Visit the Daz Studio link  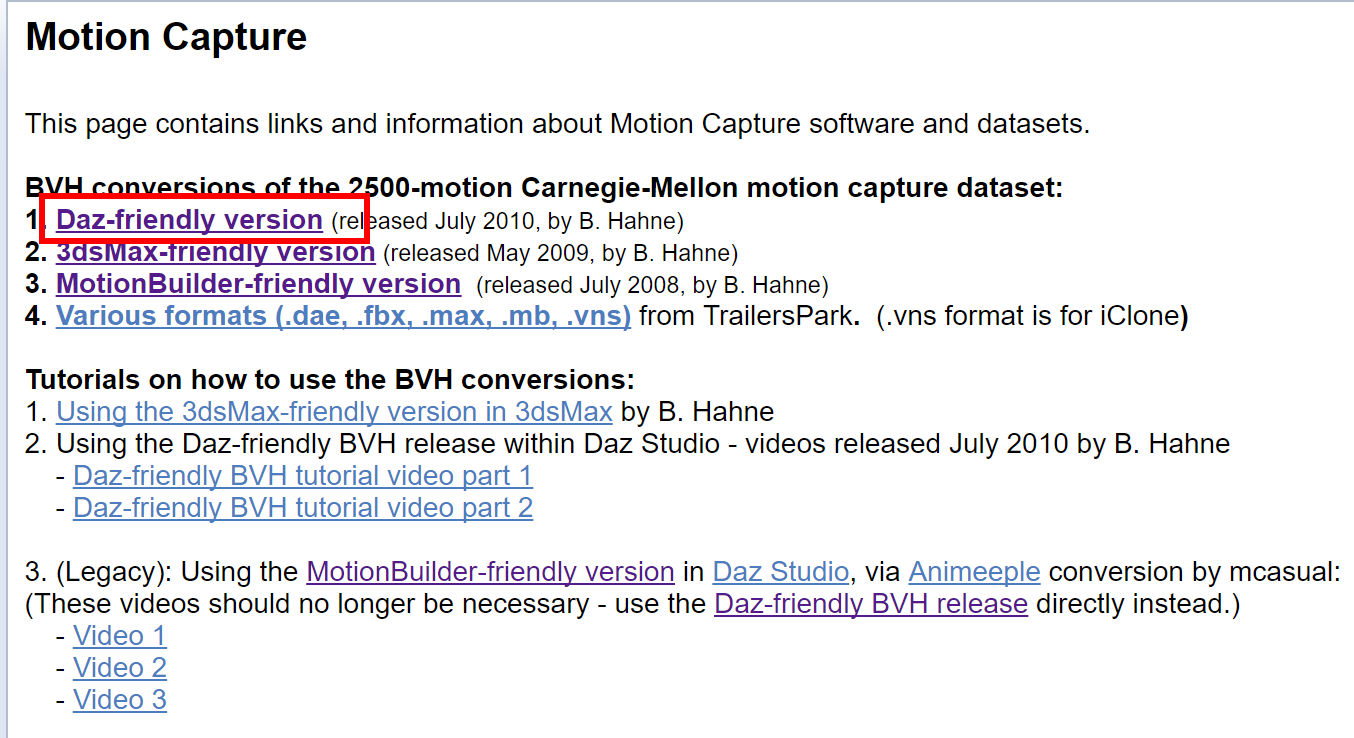(781, 572)
